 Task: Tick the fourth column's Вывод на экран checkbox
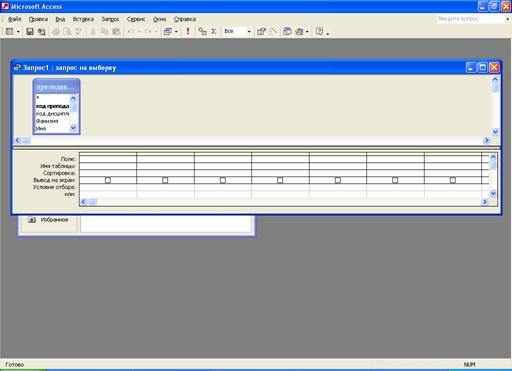click(280, 180)
